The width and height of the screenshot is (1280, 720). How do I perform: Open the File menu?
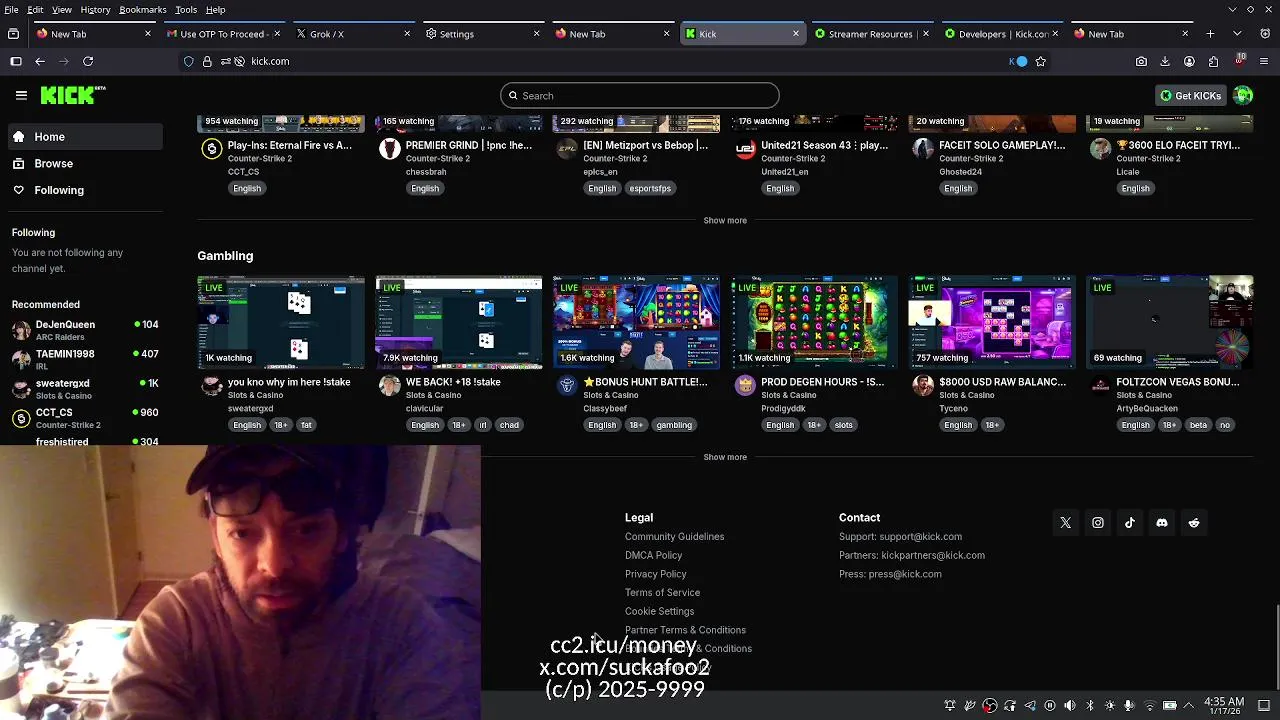(9, 9)
